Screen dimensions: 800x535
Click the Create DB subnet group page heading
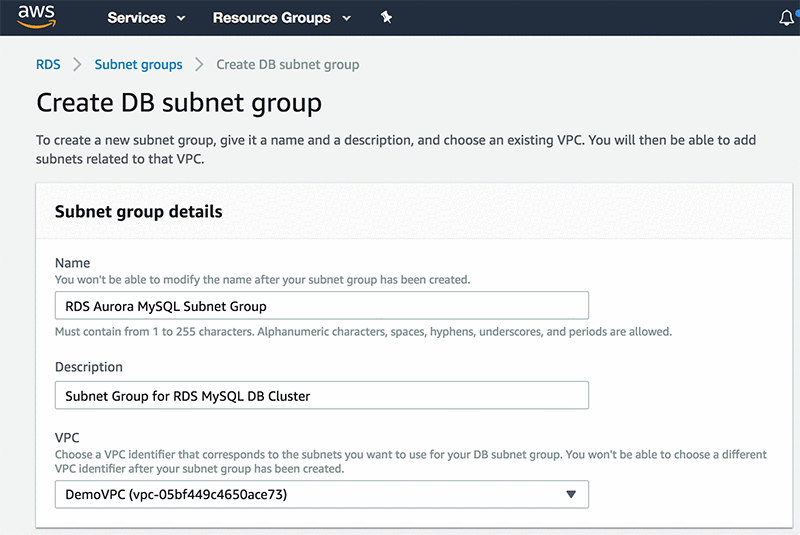179,102
